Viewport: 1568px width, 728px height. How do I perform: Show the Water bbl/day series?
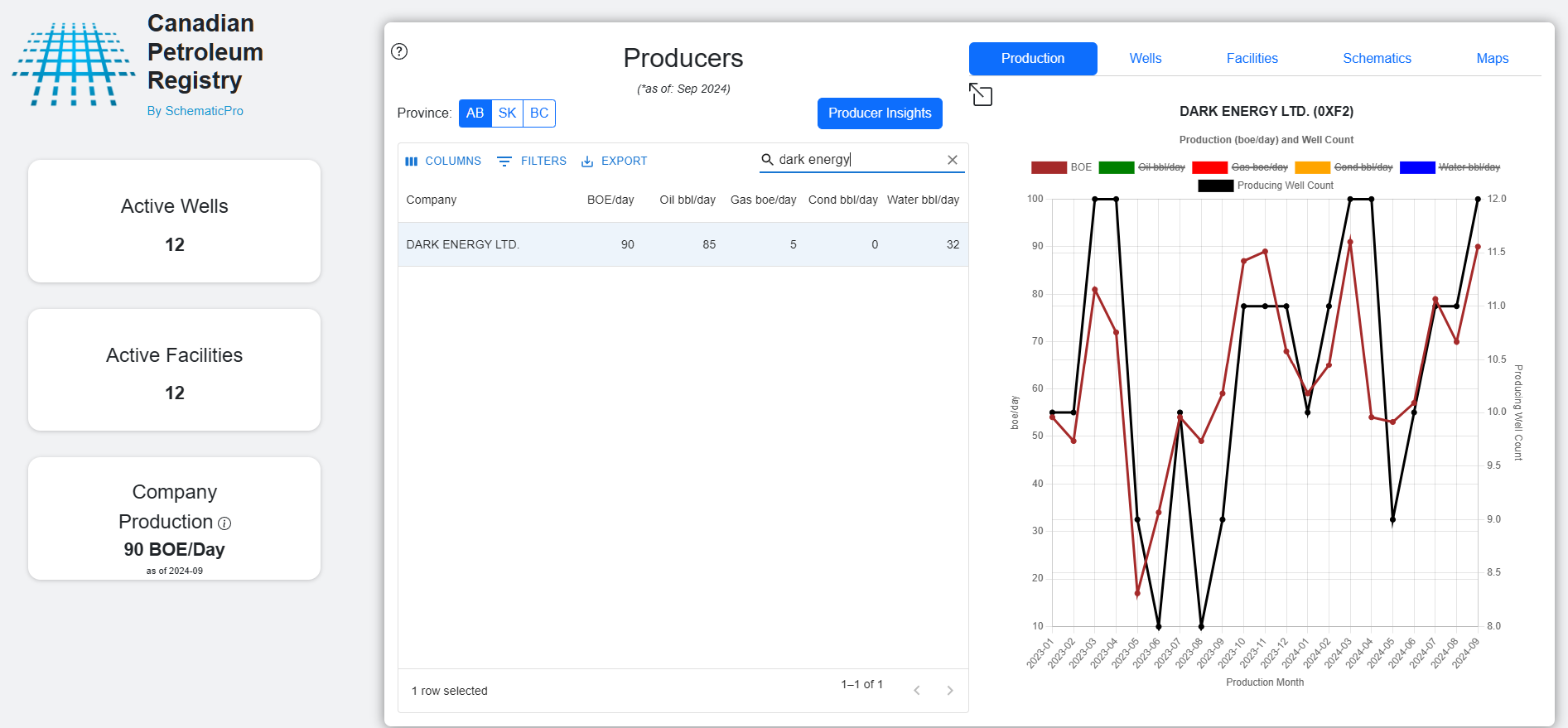[1450, 167]
